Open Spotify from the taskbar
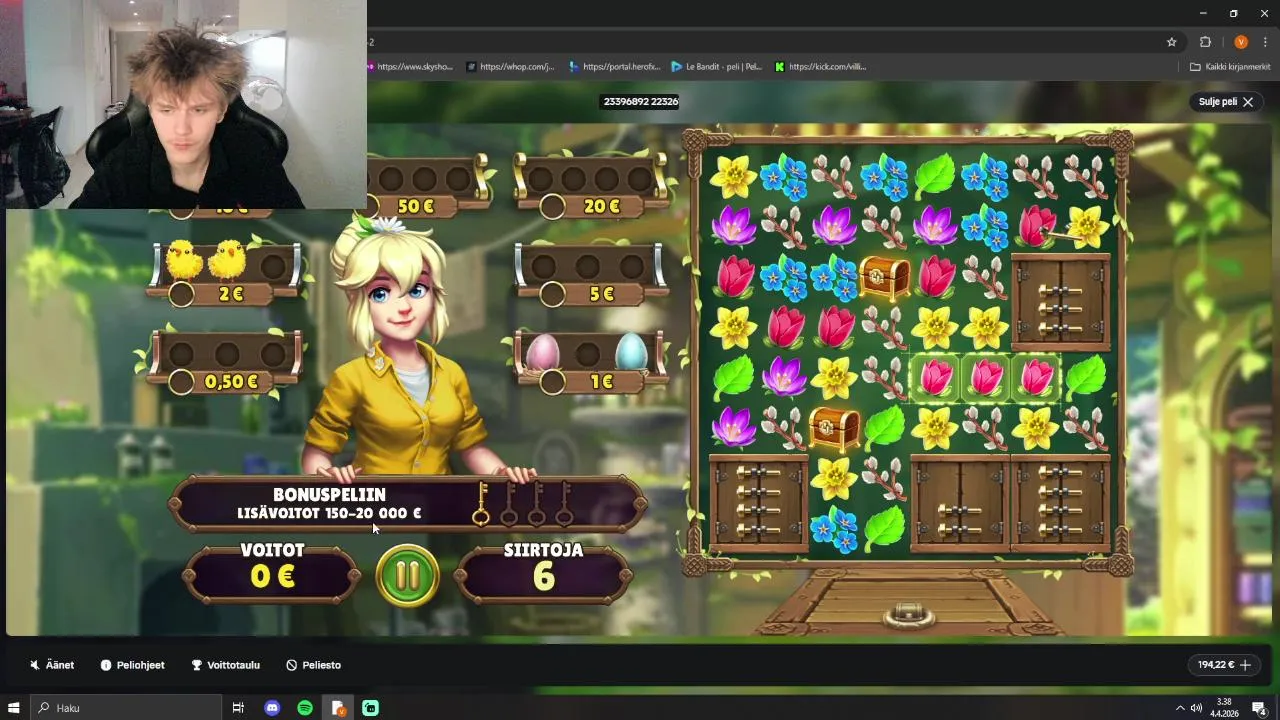The height and width of the screenshot is (720, 1280). pyautogui.click(x=305, y=708)
